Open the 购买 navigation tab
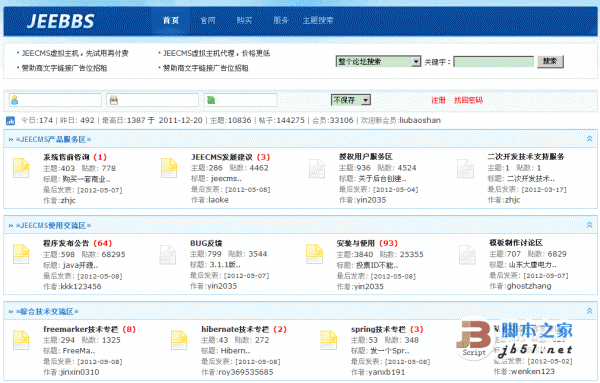The height and width of the screenshot is (383, 600). pyautogui.click(x=244, y=20)
